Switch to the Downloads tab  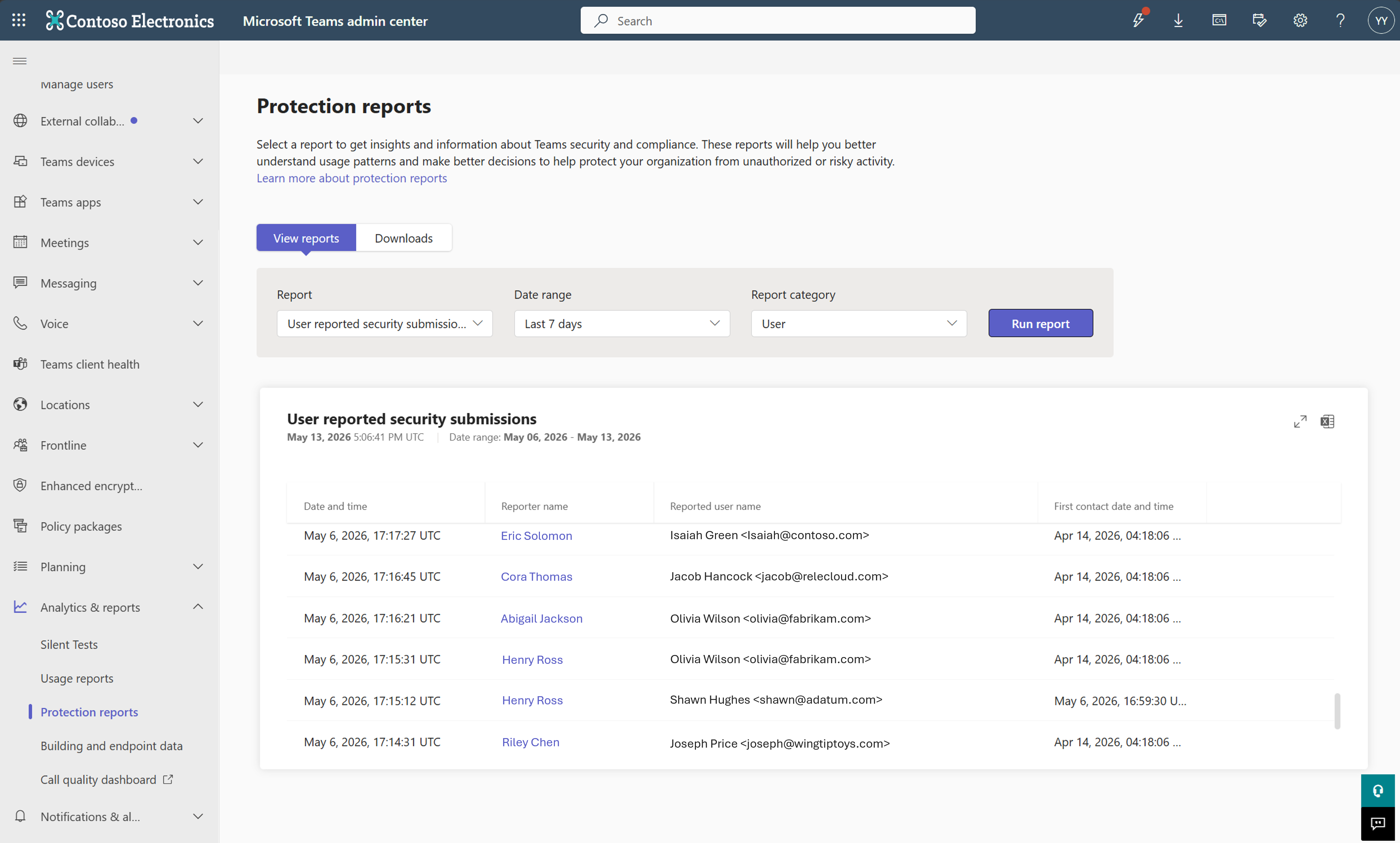[x=404, y=238]
